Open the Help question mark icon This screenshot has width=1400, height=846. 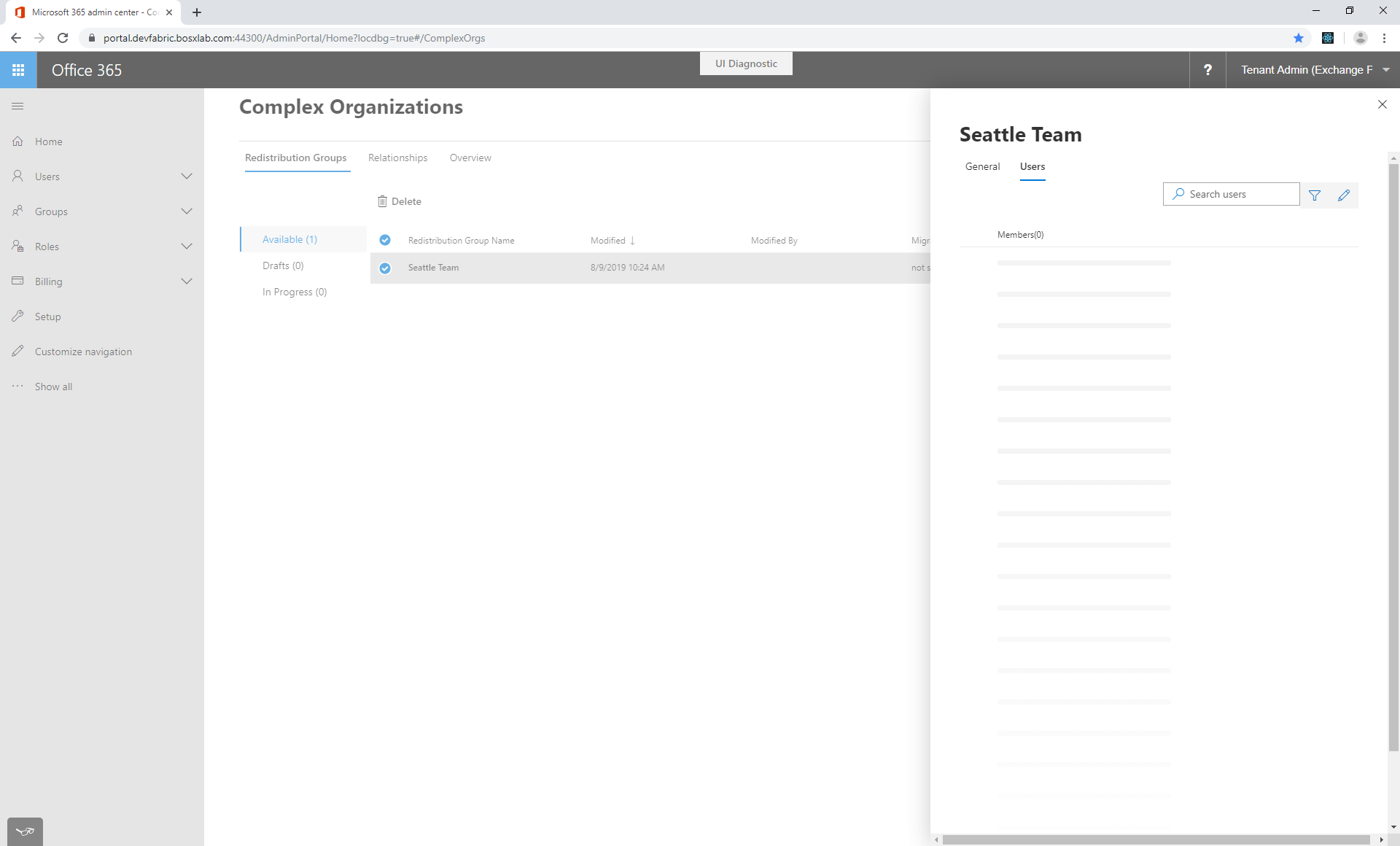tap(1207, 70)
